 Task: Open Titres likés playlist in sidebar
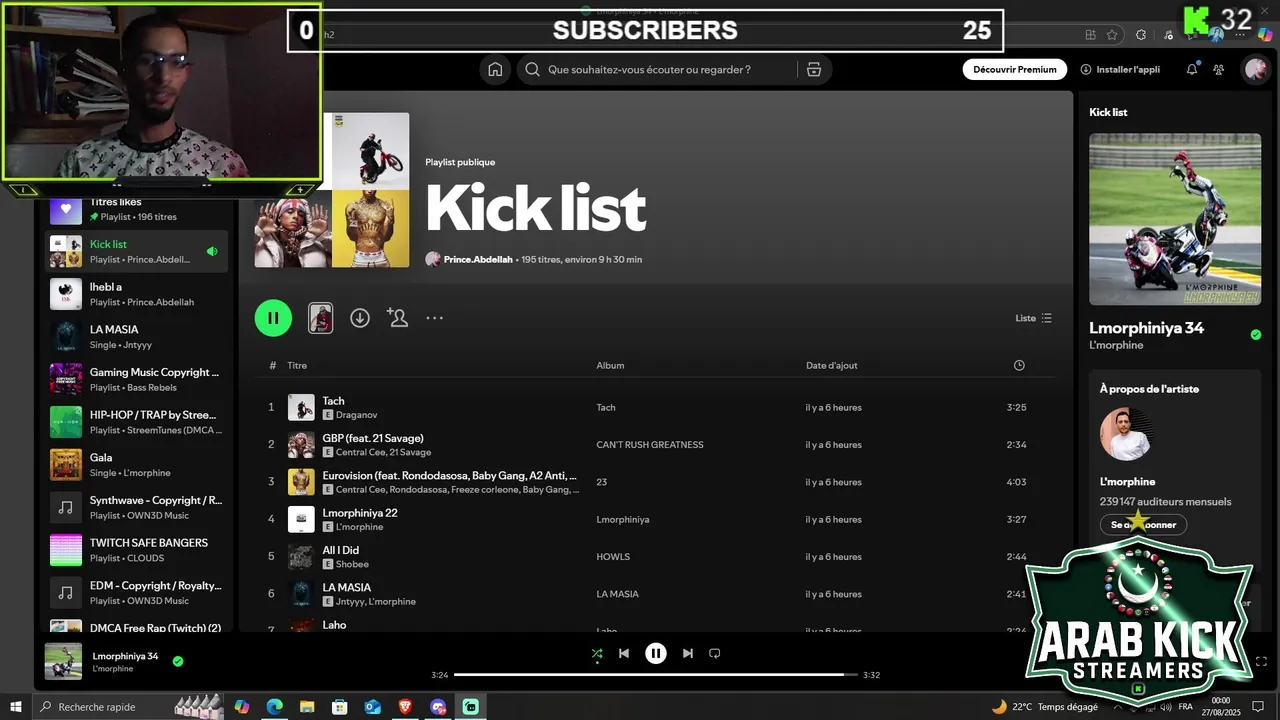coord(136,209)
